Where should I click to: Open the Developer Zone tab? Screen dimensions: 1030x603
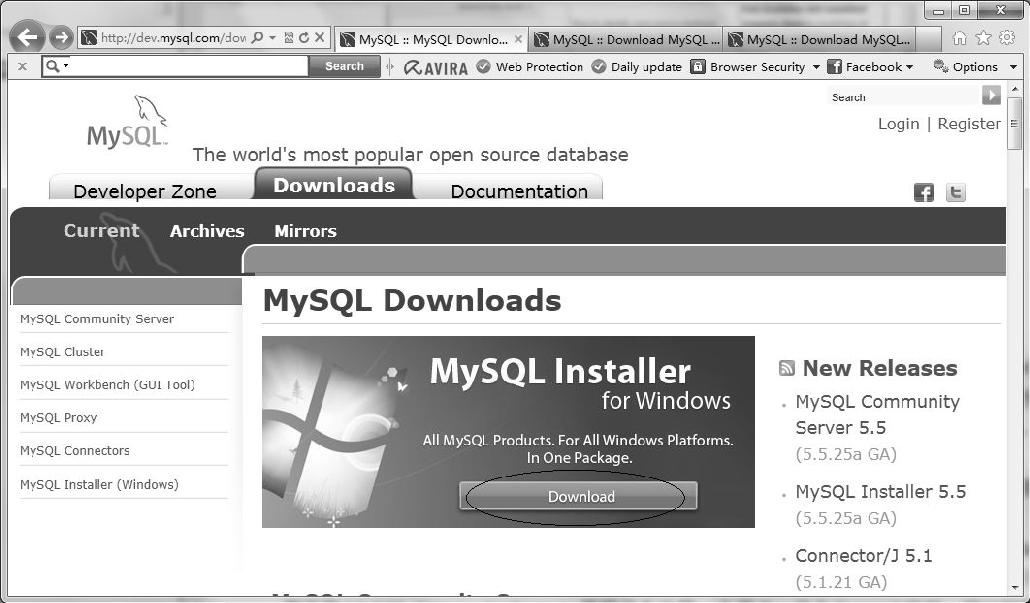(x=145, y=191)
